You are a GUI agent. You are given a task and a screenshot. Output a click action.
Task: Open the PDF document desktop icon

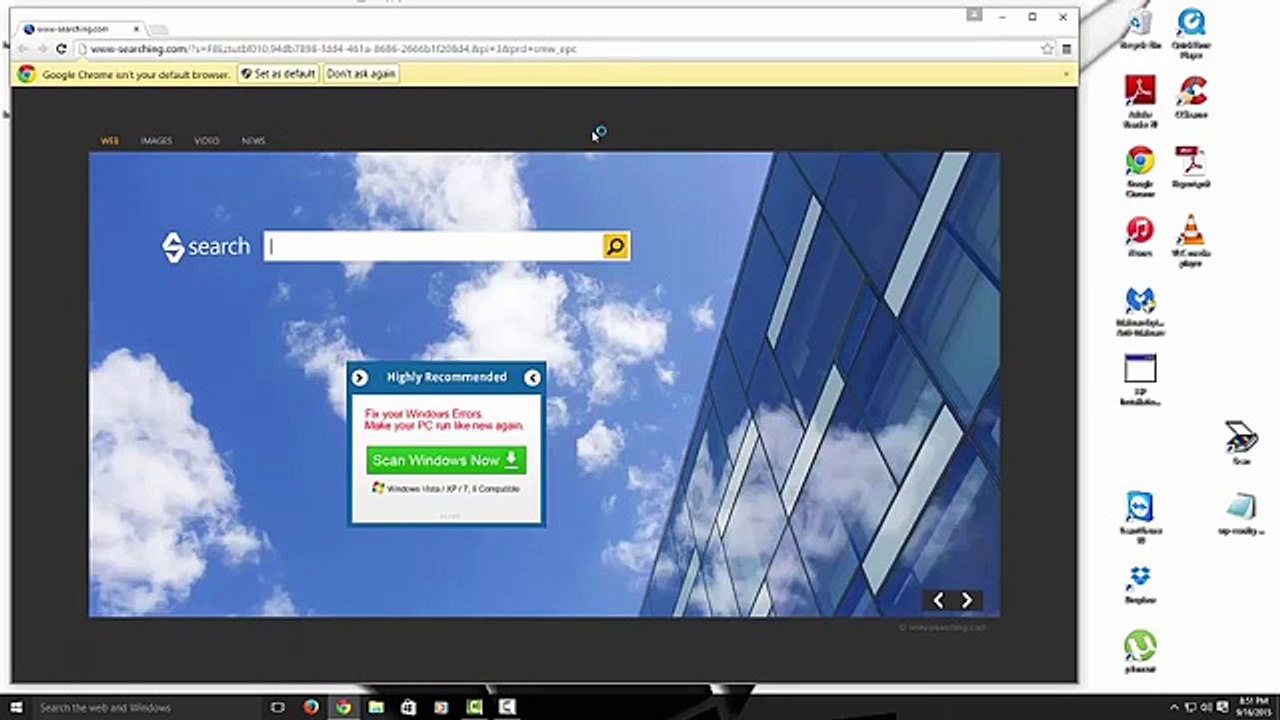click(1191, 167)
